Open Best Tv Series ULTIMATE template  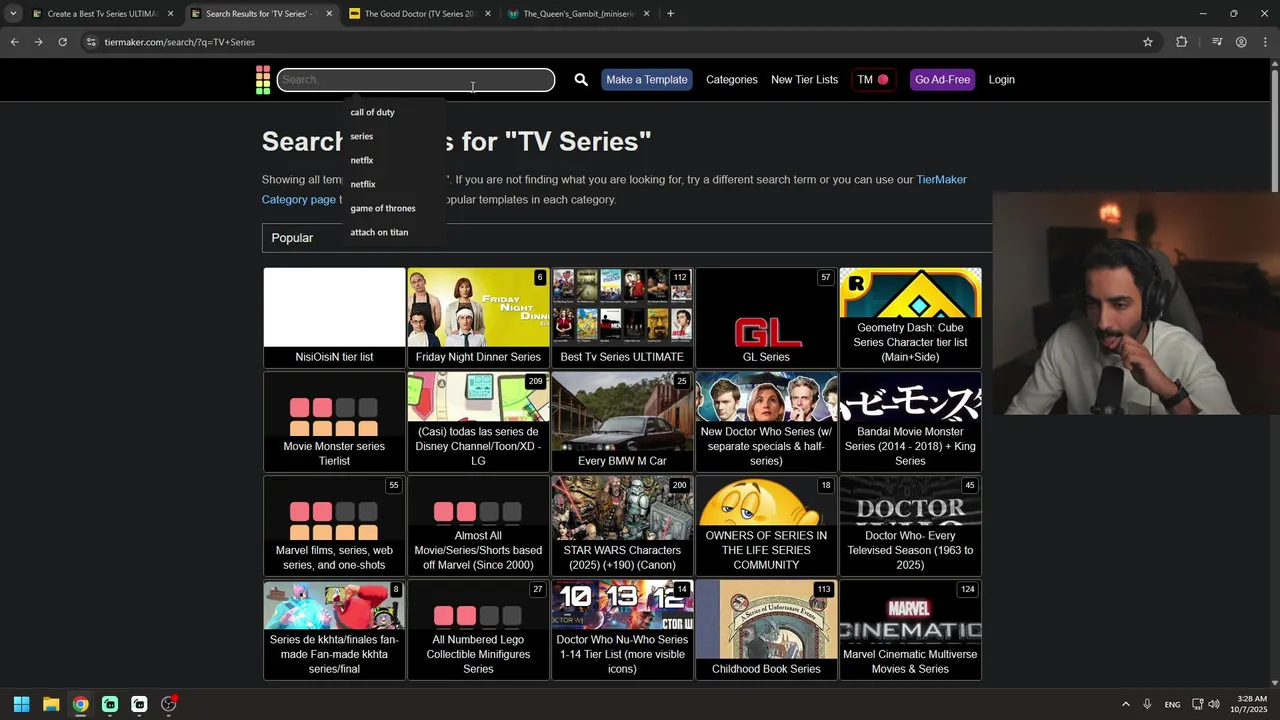pos(622,318)
